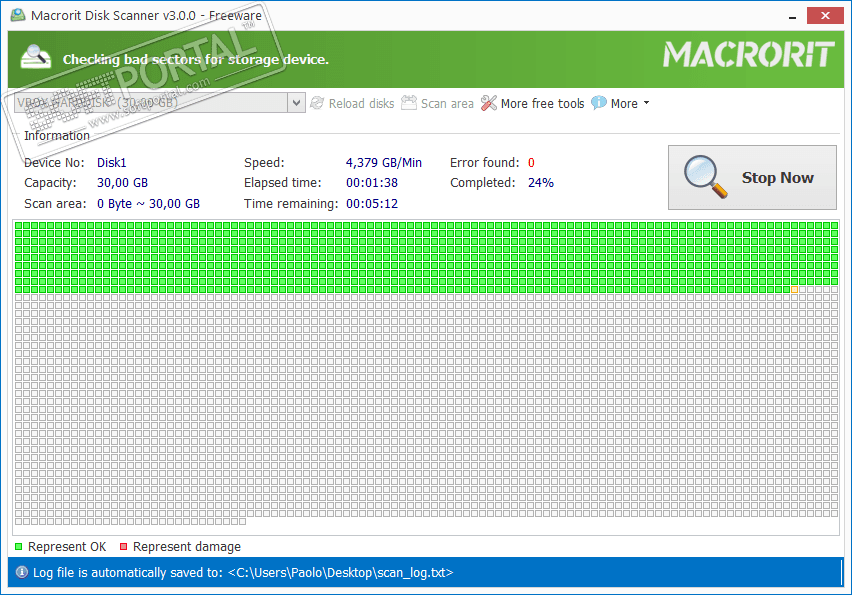Viewport: 852px width, 595px height.
Task: Click the green Represent OK legend square
Action: (x=18, y=547)
